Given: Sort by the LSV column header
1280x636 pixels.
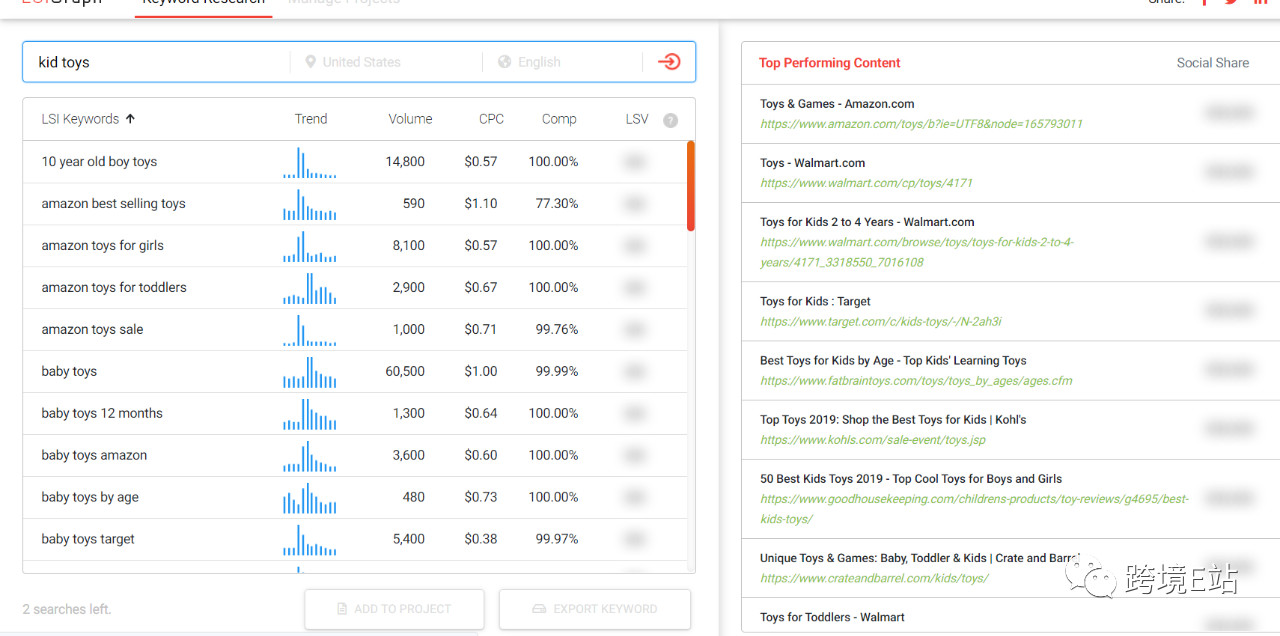Looking at the screenshot, I should tap(637, 119).
